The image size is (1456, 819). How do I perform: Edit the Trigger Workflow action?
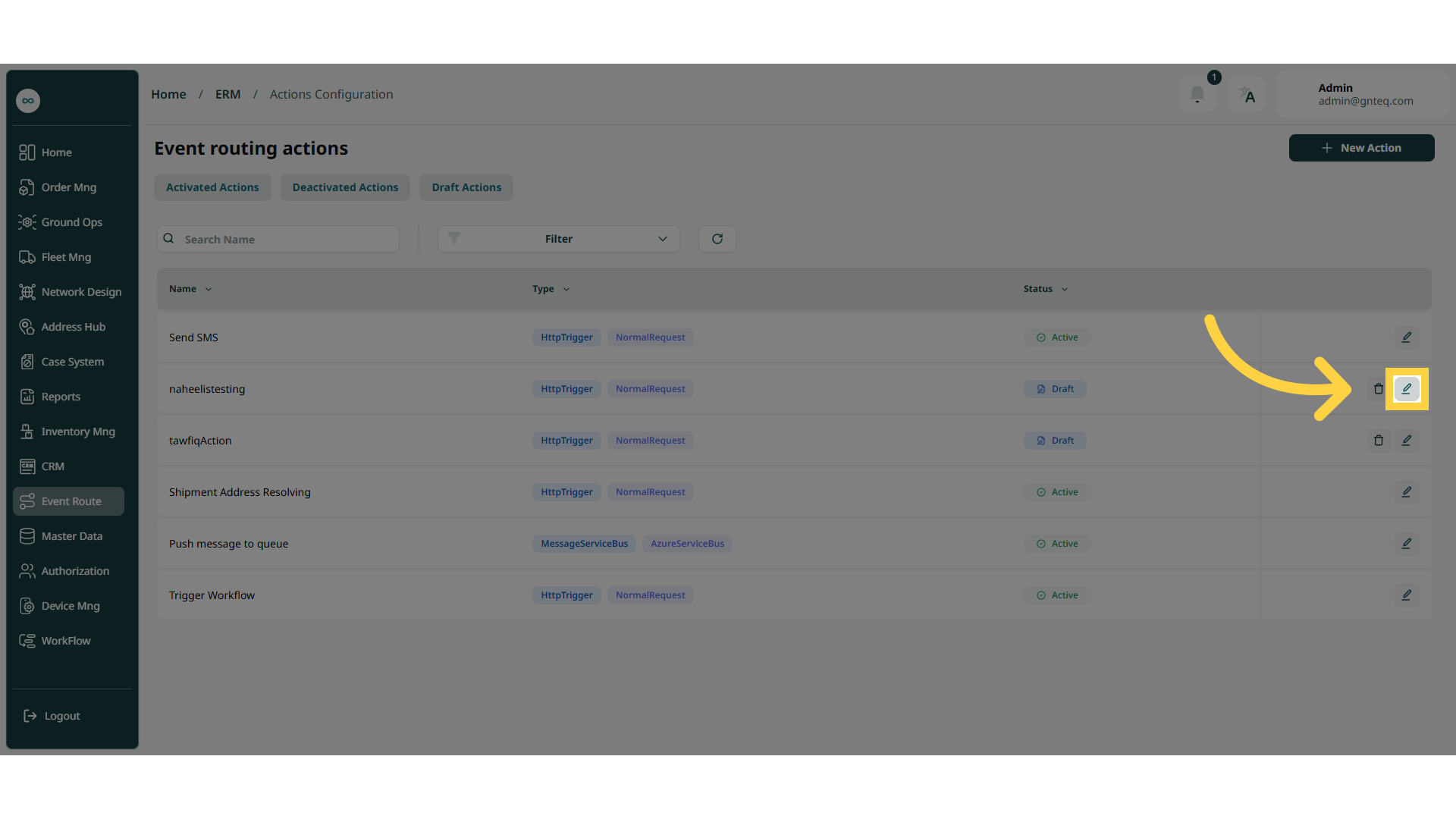click(x=1407, y=595)
